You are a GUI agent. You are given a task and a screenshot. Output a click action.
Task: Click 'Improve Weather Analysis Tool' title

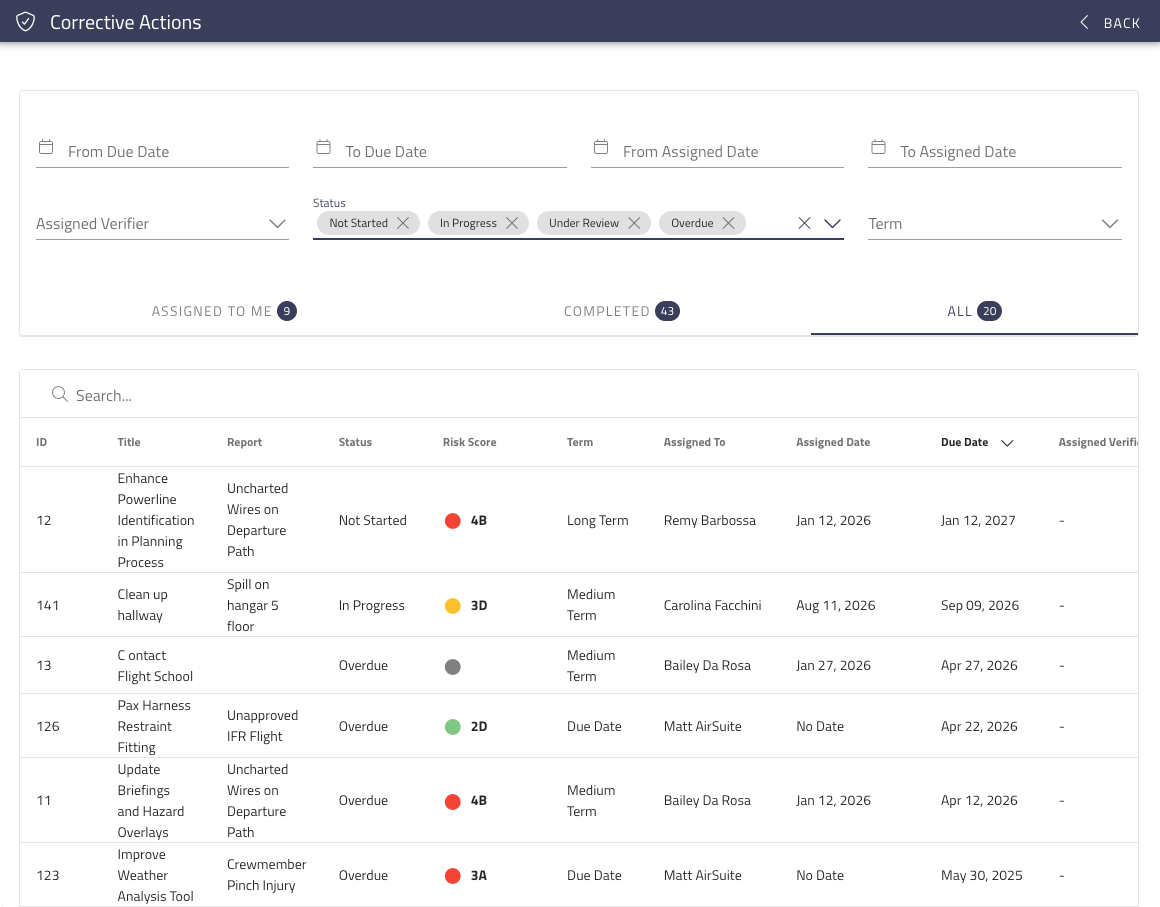coord(155,875)
